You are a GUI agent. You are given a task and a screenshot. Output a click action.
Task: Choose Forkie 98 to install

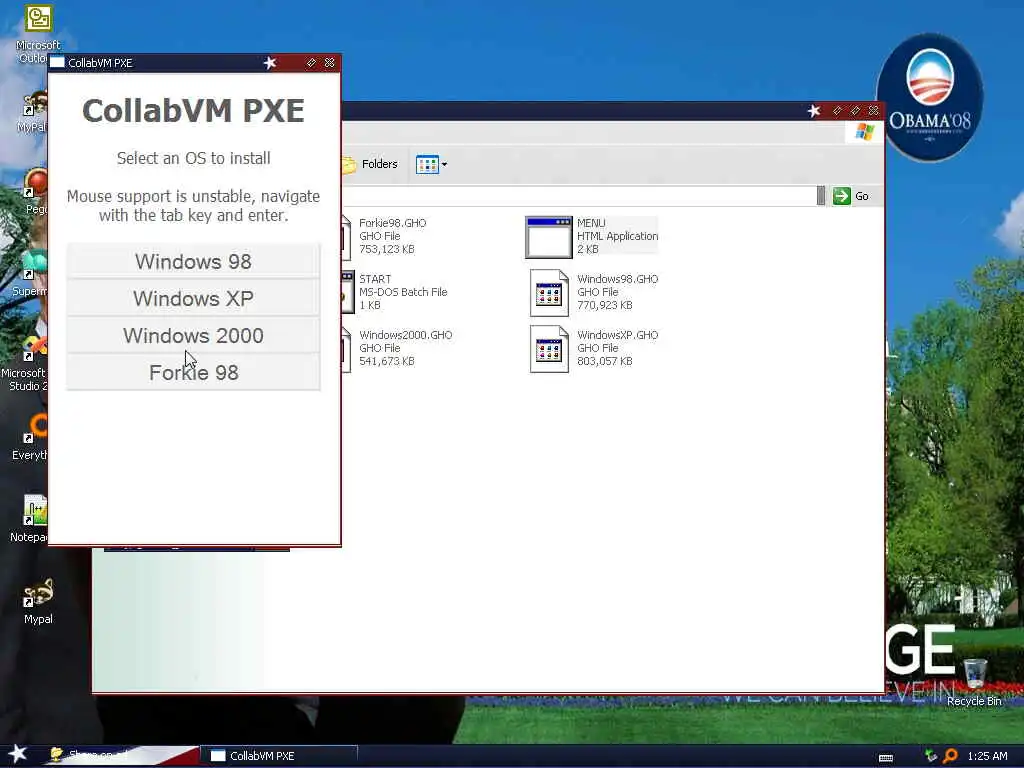pyautogui.click(x=193, y=372)
